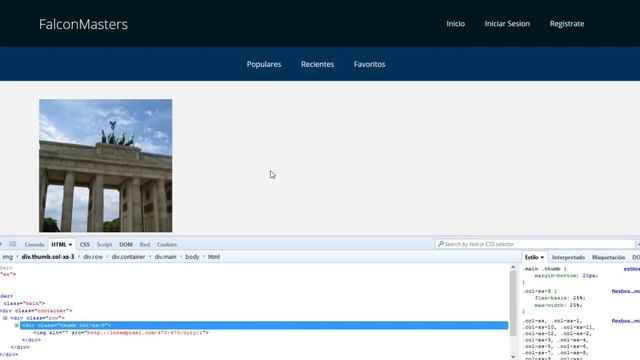Image resolution: width=640 pixels, height=360 pixels.
Task: Select div.container in breadcrumb path
Action: (x=129, y=257)
